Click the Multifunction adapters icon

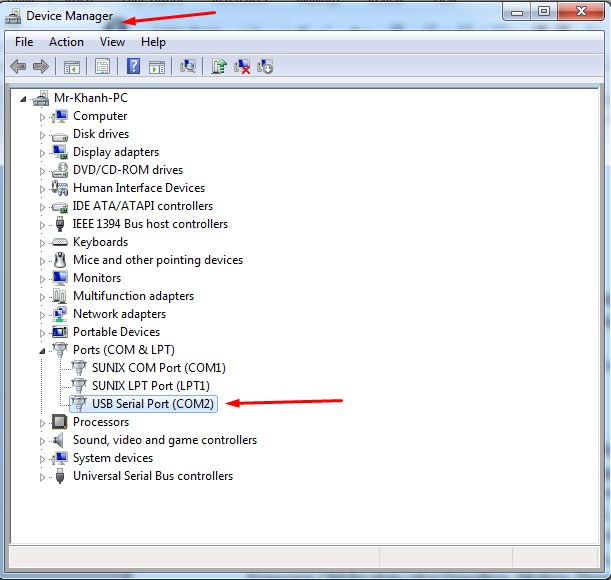coord(60,296)
